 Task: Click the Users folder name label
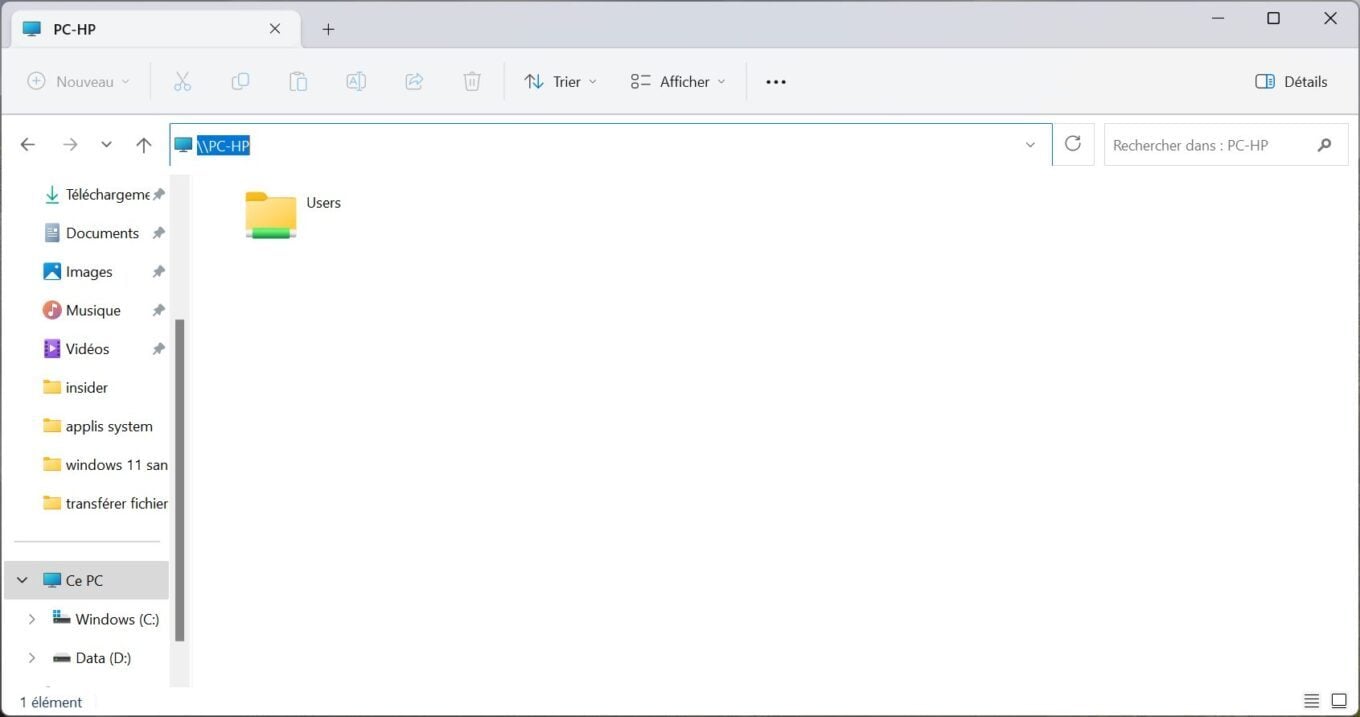[x=324, y=203]
